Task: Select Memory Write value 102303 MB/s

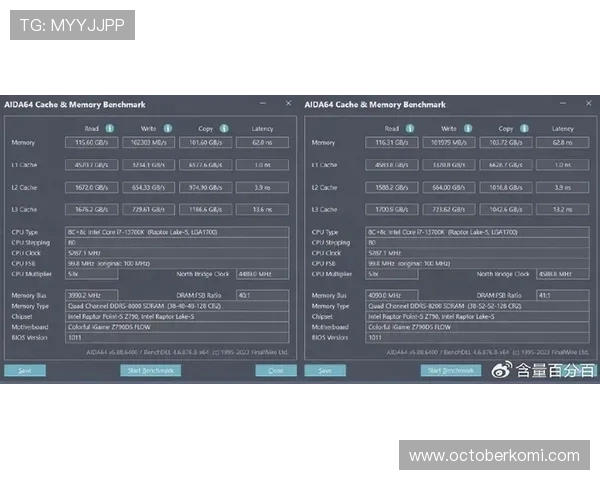Action: click(x=148, y=143)
